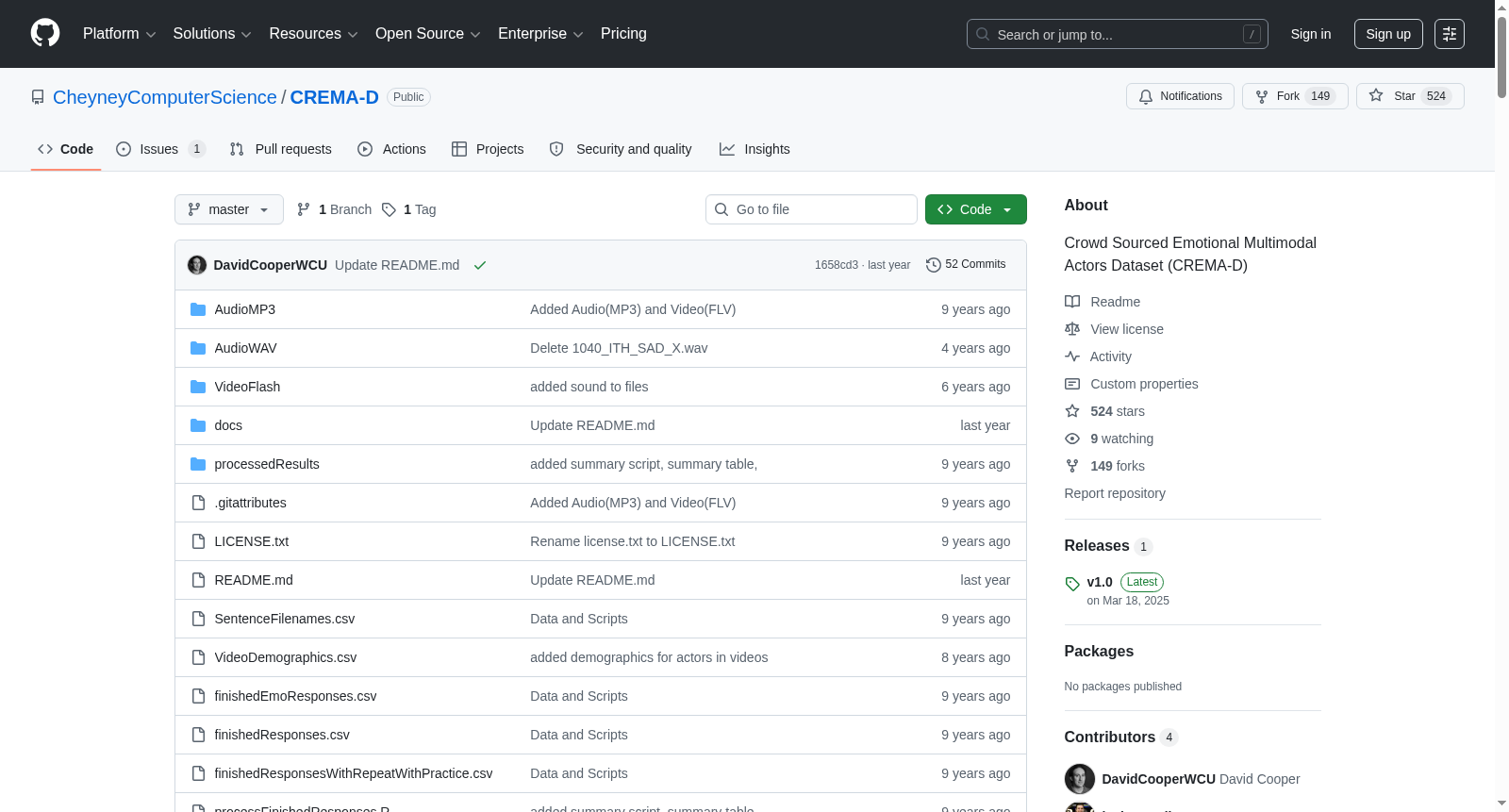Open the master branch selector dropdown
This screenshot has width=1509, height=812.
click(229, 209)
